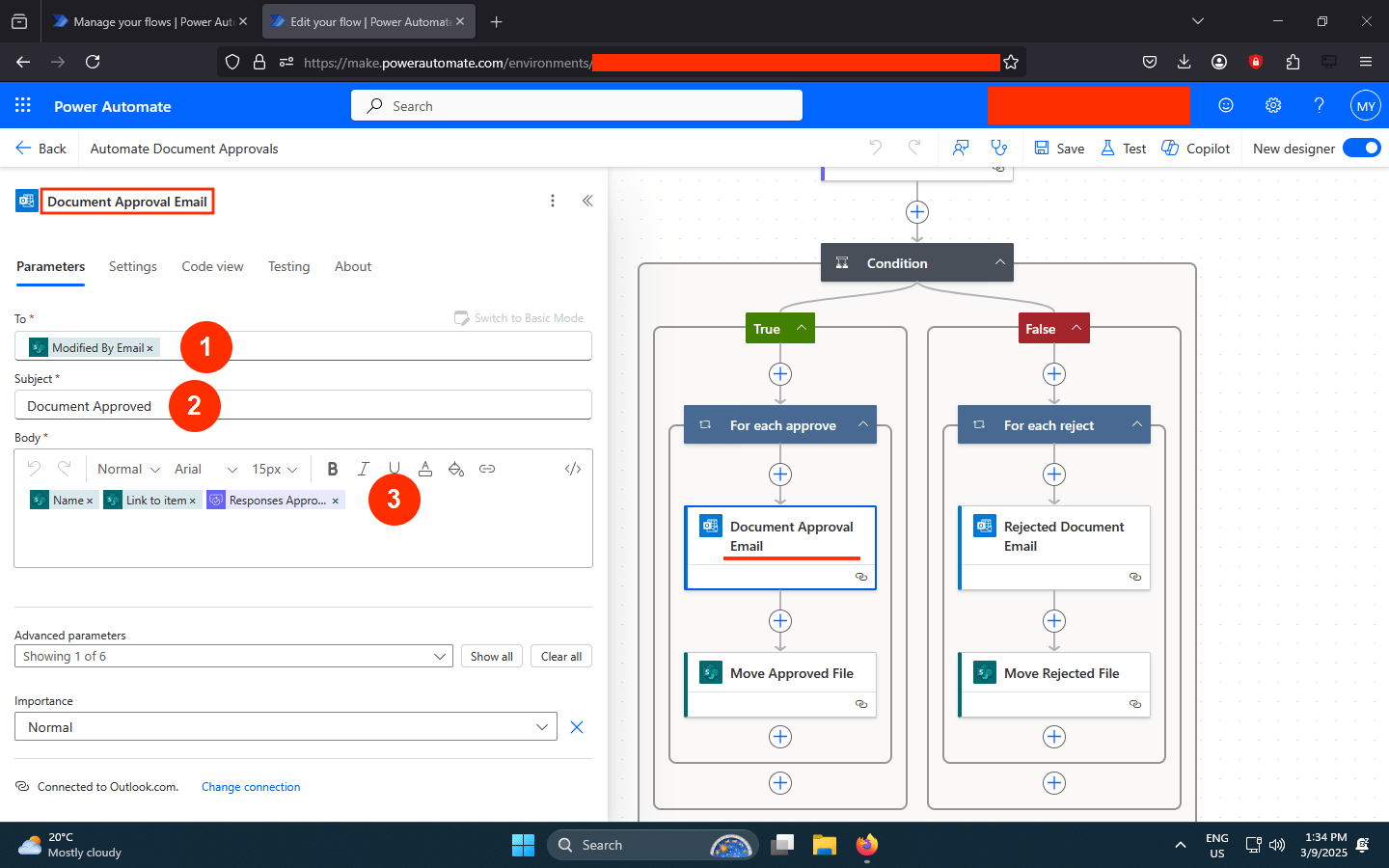
Task: Collapse the For each reject loop
Action: [x=1137, y=424]
